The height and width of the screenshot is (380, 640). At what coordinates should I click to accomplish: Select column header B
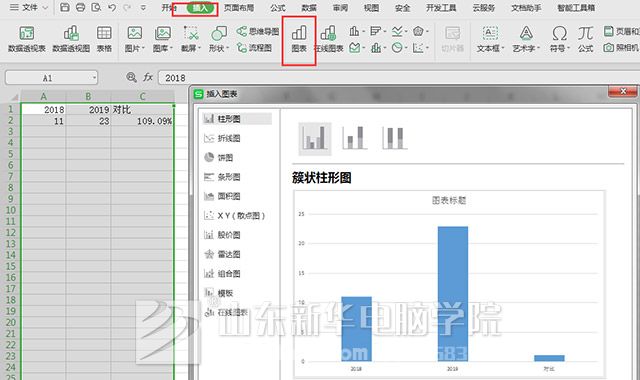88,96
